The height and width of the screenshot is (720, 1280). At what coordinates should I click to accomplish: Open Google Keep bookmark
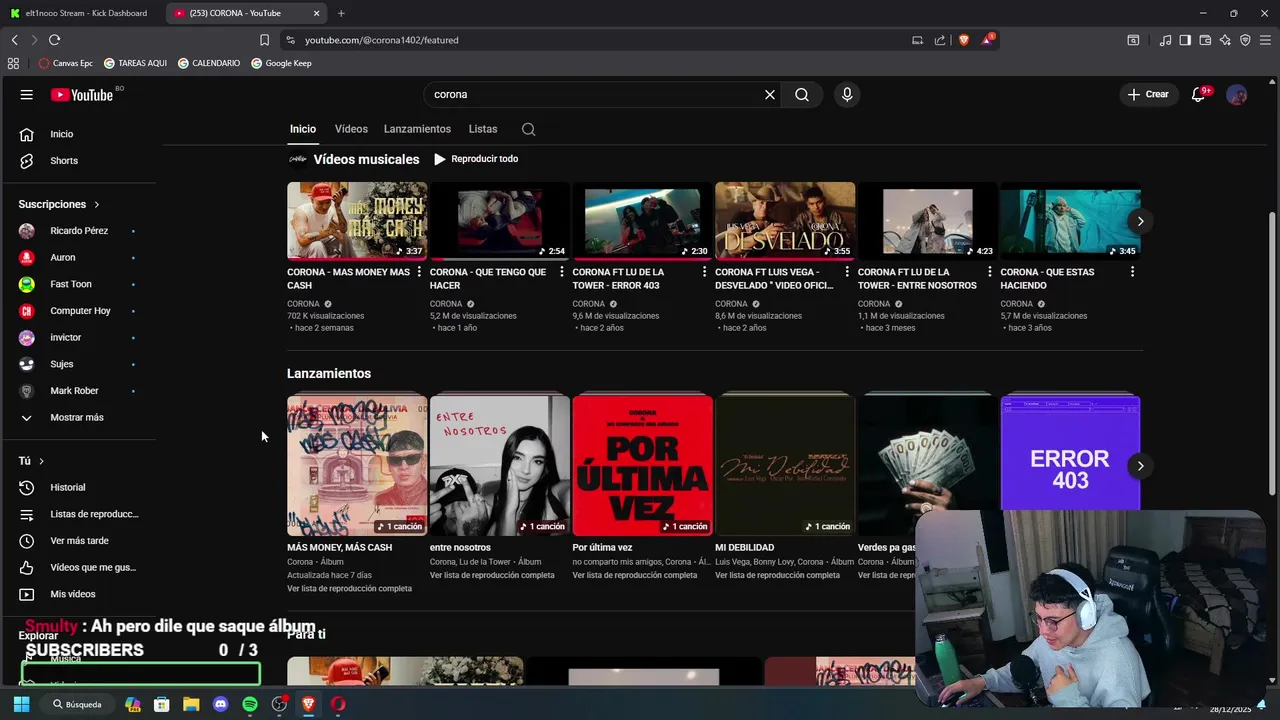pos(281,63)
